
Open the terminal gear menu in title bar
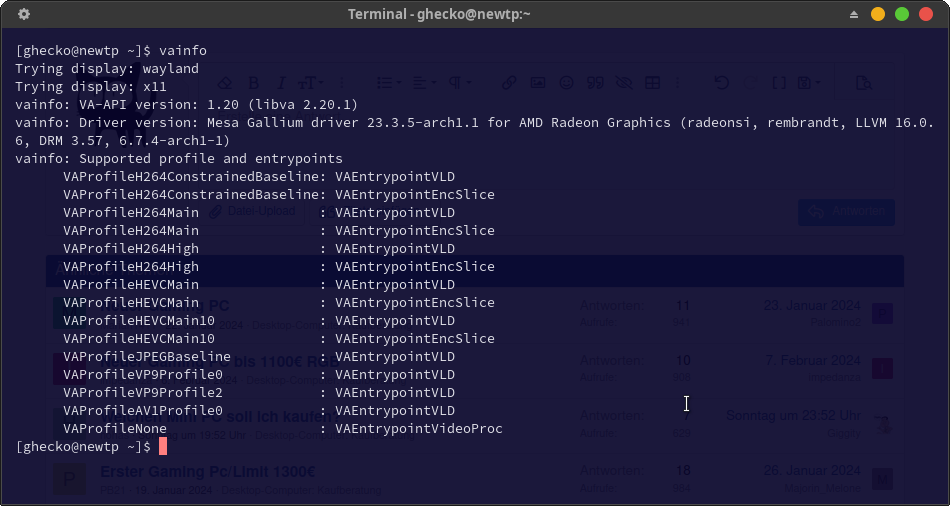pyautogui.click(x=24, y=14)
